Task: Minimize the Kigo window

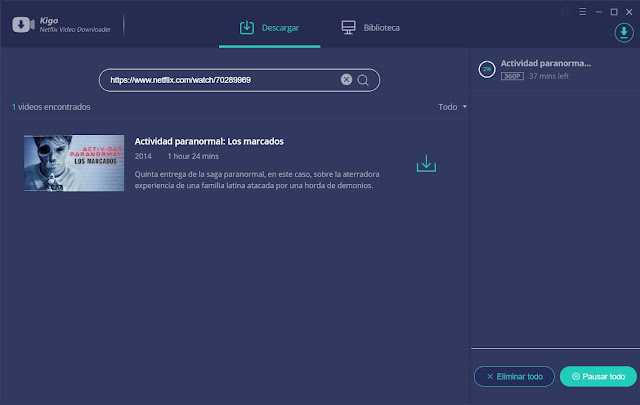Action: pos(598,12)
